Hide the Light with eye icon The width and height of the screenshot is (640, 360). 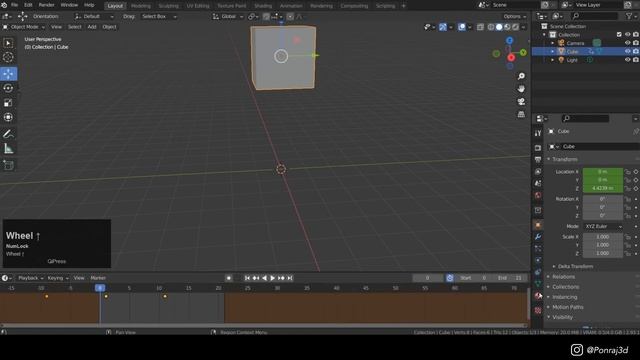coord(628,60)
